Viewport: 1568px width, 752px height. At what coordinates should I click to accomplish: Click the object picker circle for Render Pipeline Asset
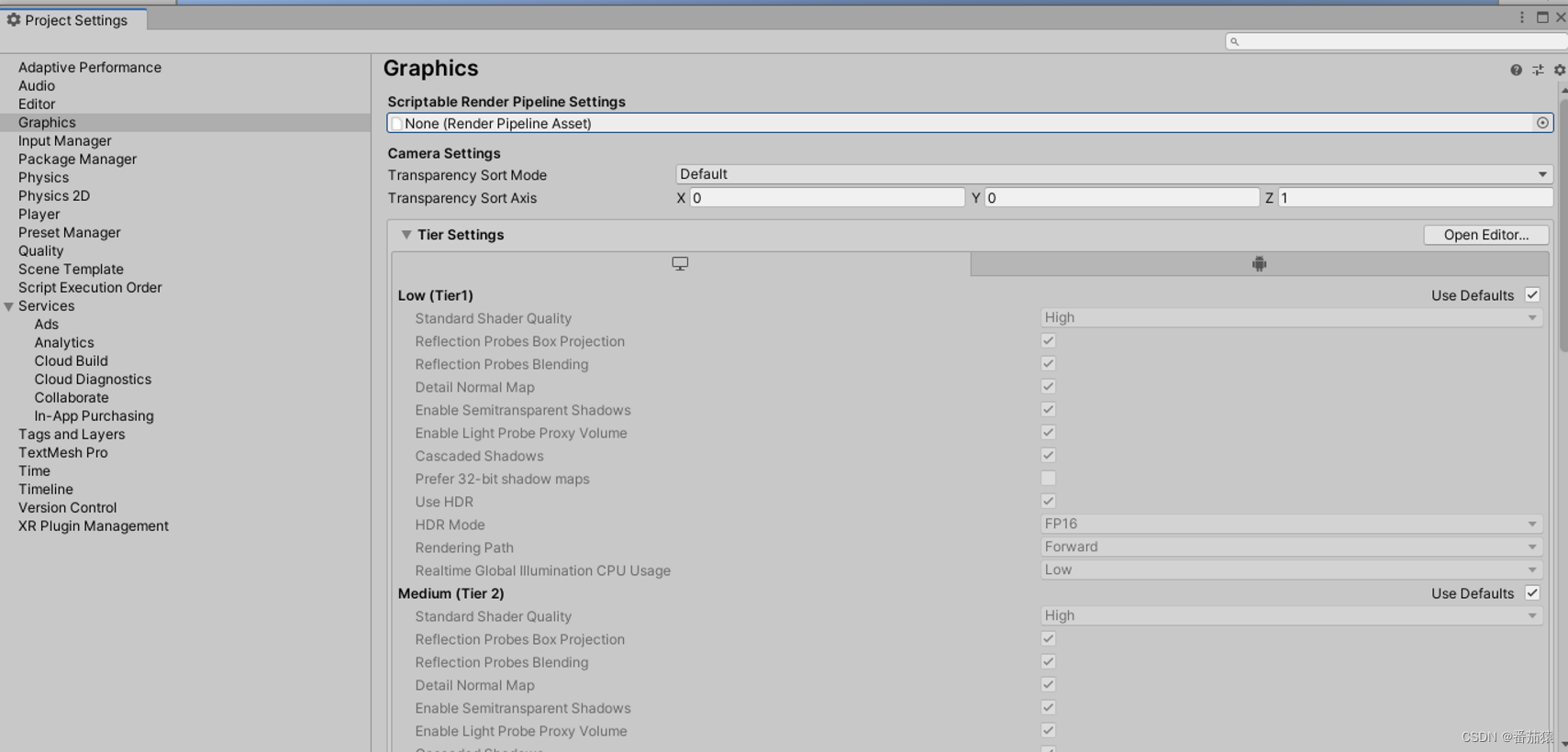(x=1542, y=123)
